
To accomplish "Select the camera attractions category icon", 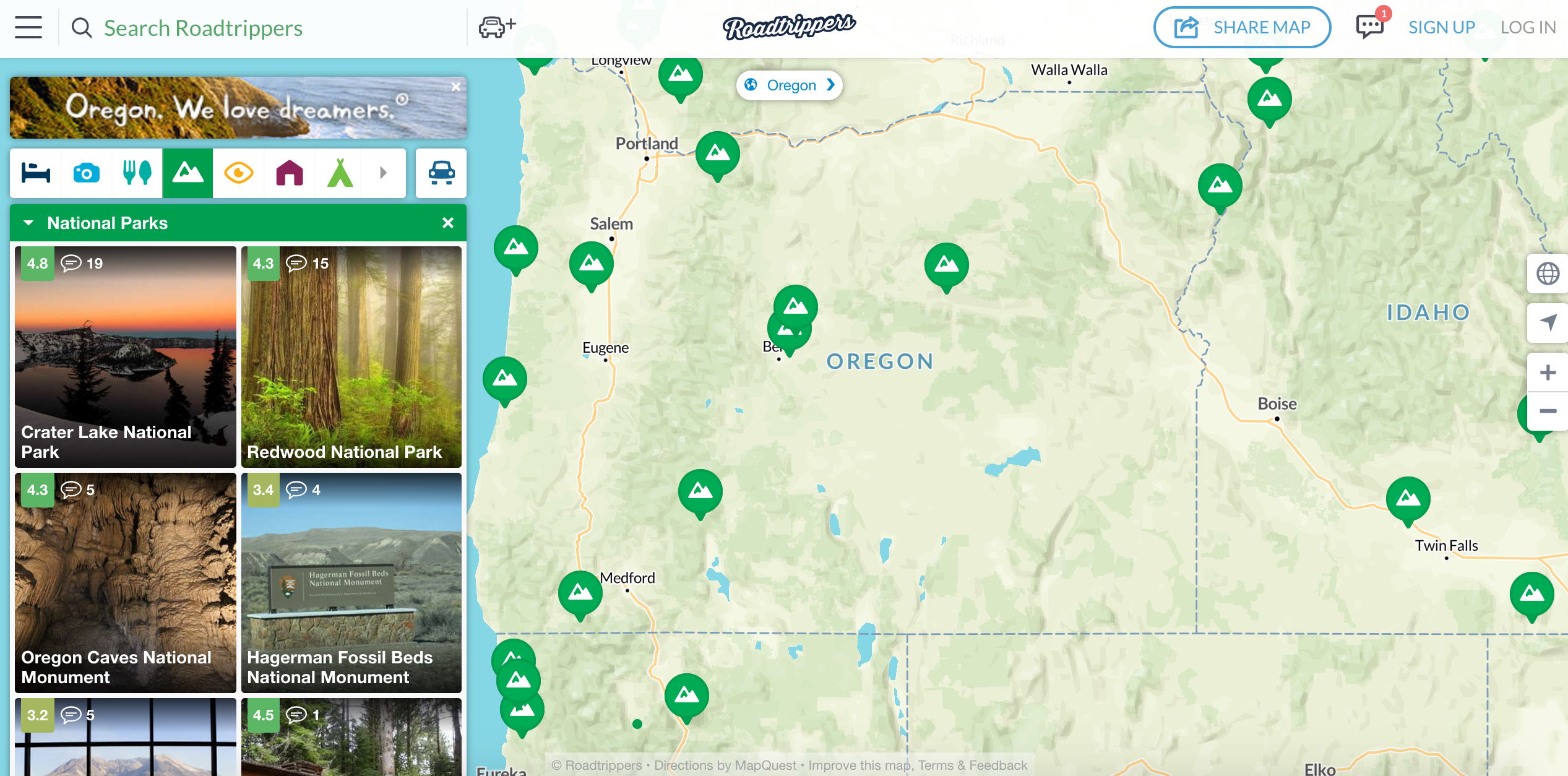I will point(87,173).
